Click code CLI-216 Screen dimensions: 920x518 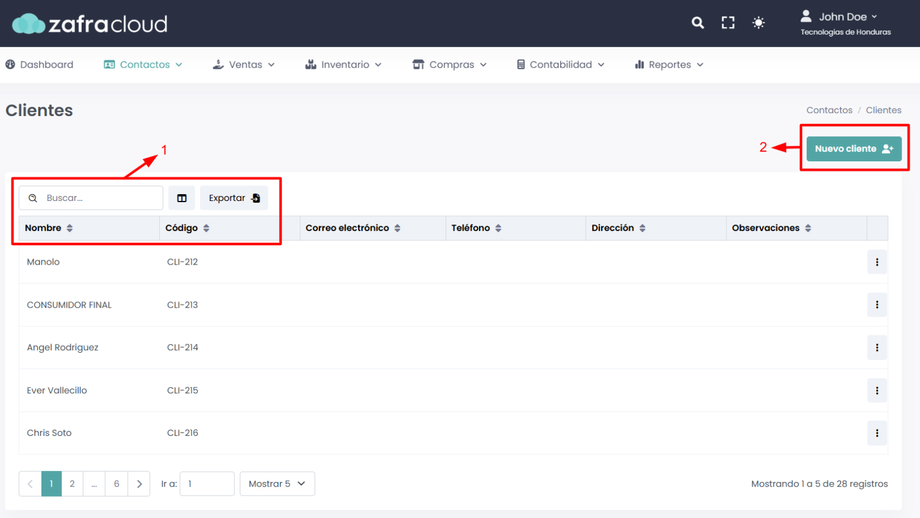pyautogui.click(x=182, y=432)
